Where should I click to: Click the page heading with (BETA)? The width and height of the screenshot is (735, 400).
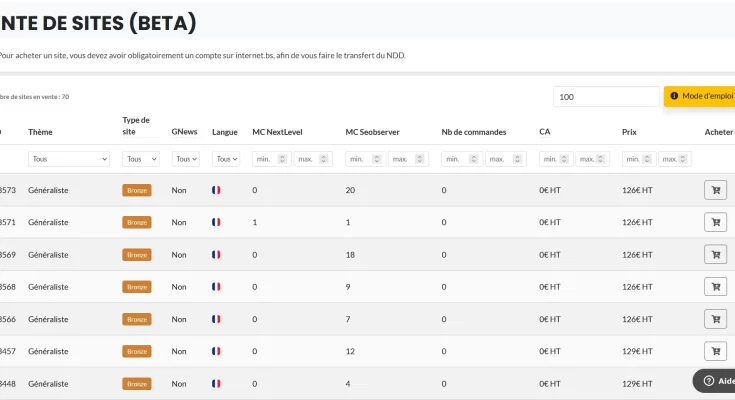98,23
